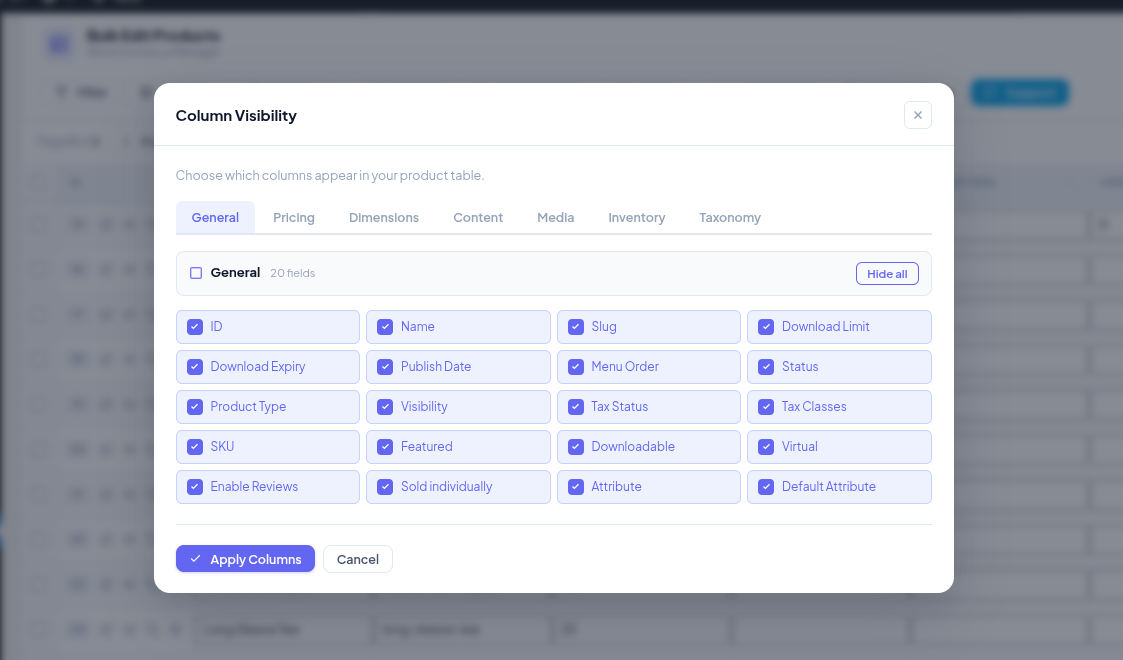This screenshot has width=1123, height=660.
Task: Disable the Sold individually checkbox
Action: click(385, 486)
